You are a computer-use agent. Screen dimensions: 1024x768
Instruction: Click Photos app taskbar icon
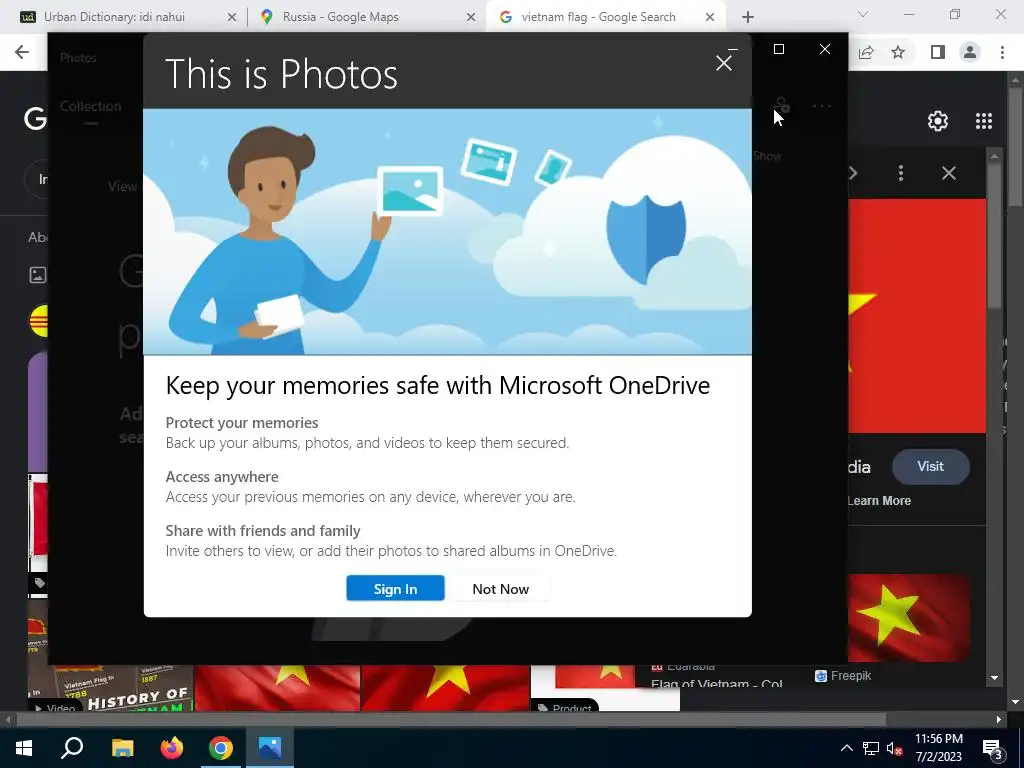270,748
